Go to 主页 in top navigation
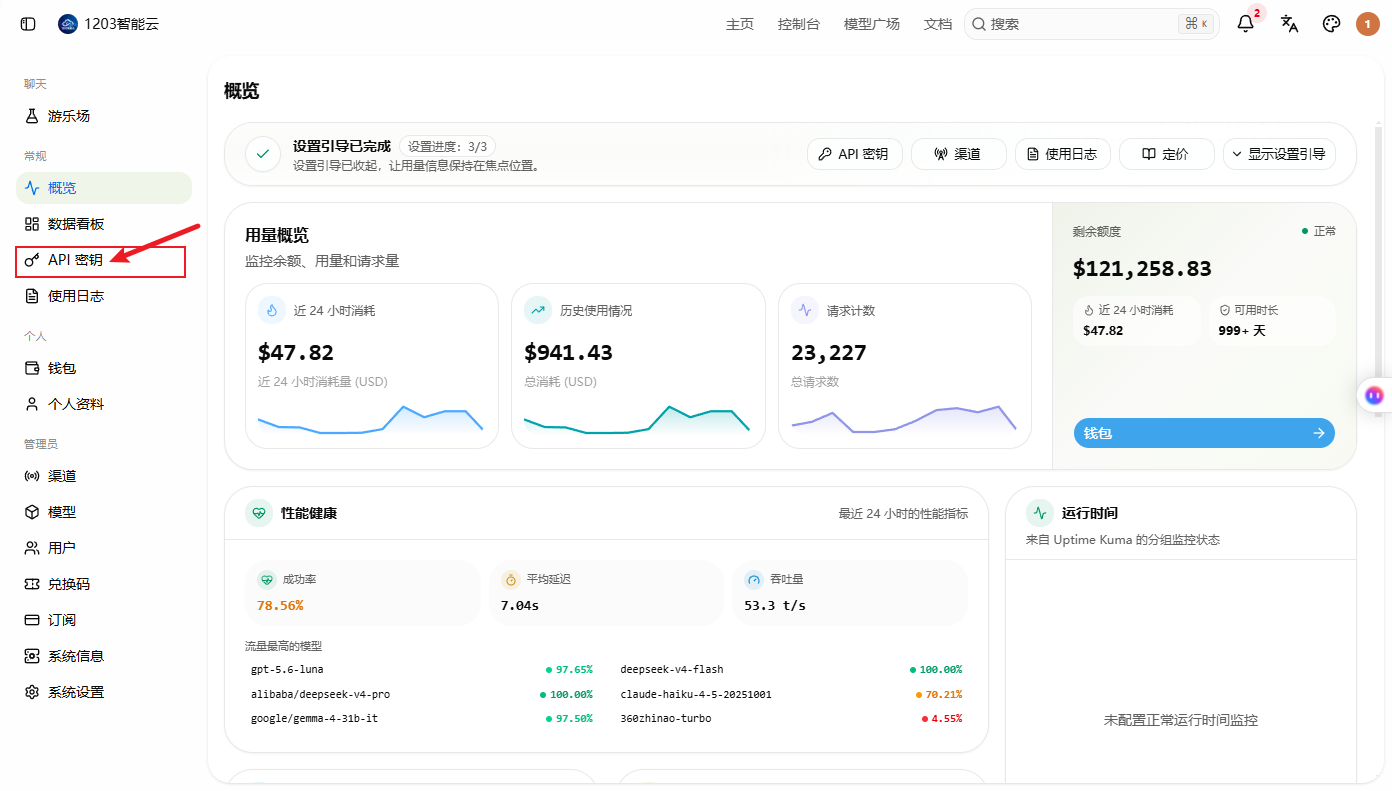Viewport: 1392px width, 791px height. (x=740, y=24)
